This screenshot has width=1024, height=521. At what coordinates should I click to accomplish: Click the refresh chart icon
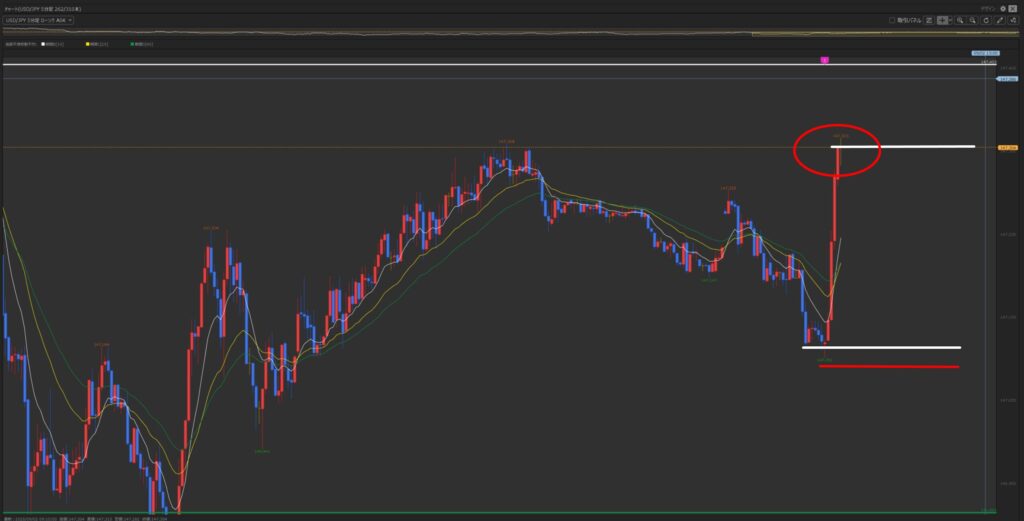(986, 20)
